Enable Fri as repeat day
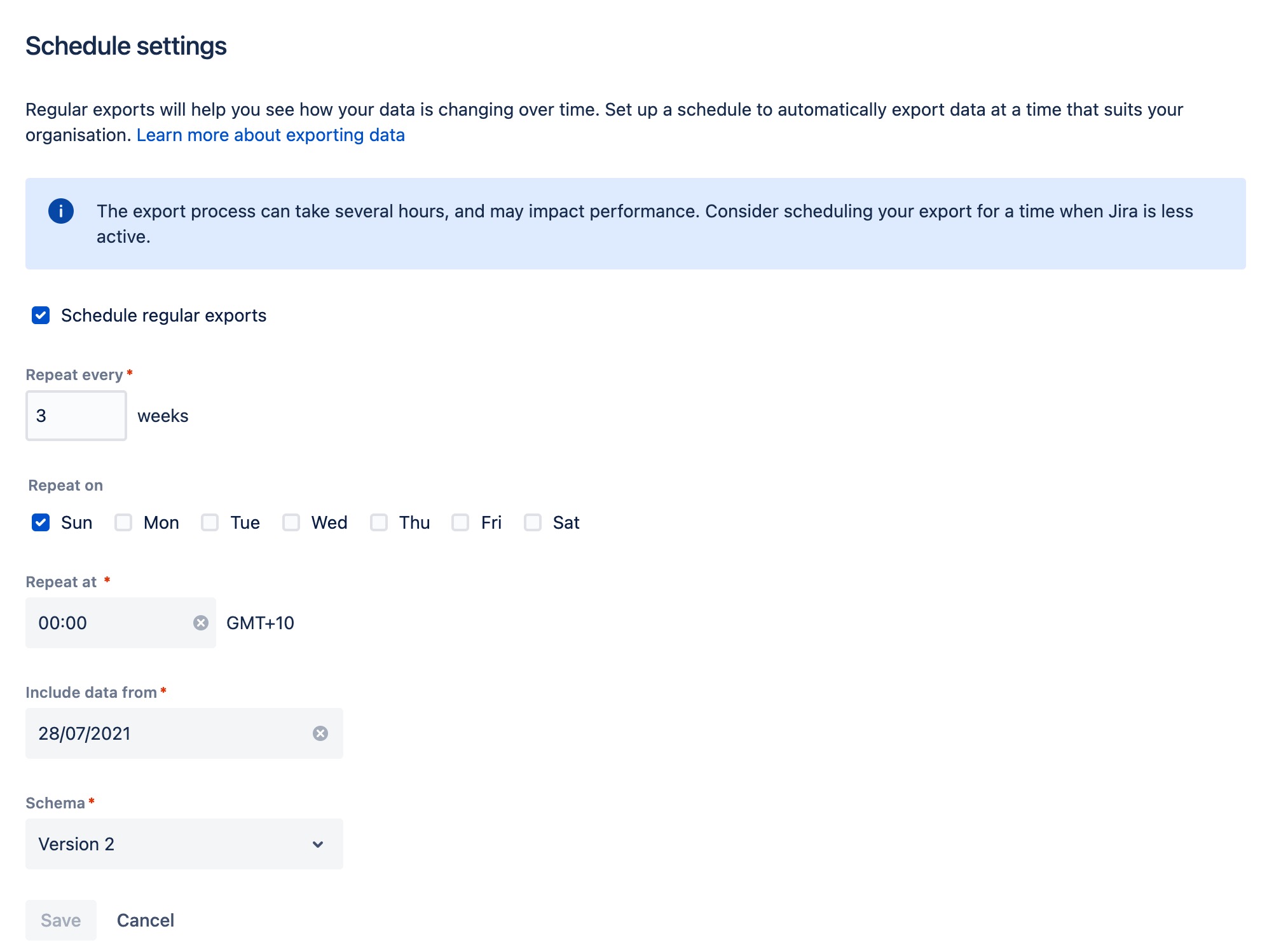The height and width of the screenshot is (952, 1288). pyautogui.click(x=460, y=522)
